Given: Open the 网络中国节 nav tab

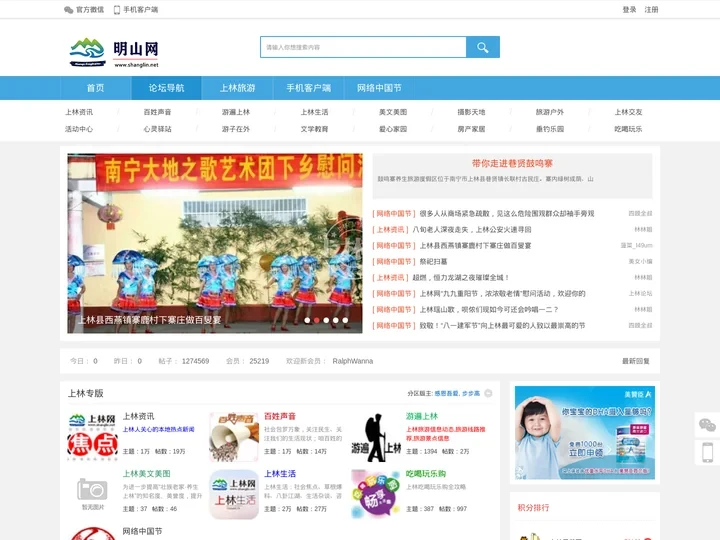Looking at the screenshot, I should 379,88.
